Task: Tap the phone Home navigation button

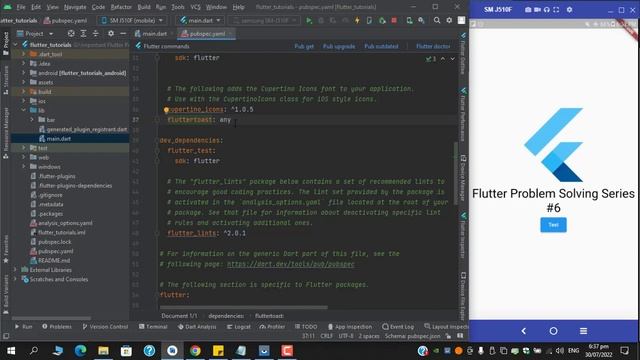Action: tap(553, 331)
